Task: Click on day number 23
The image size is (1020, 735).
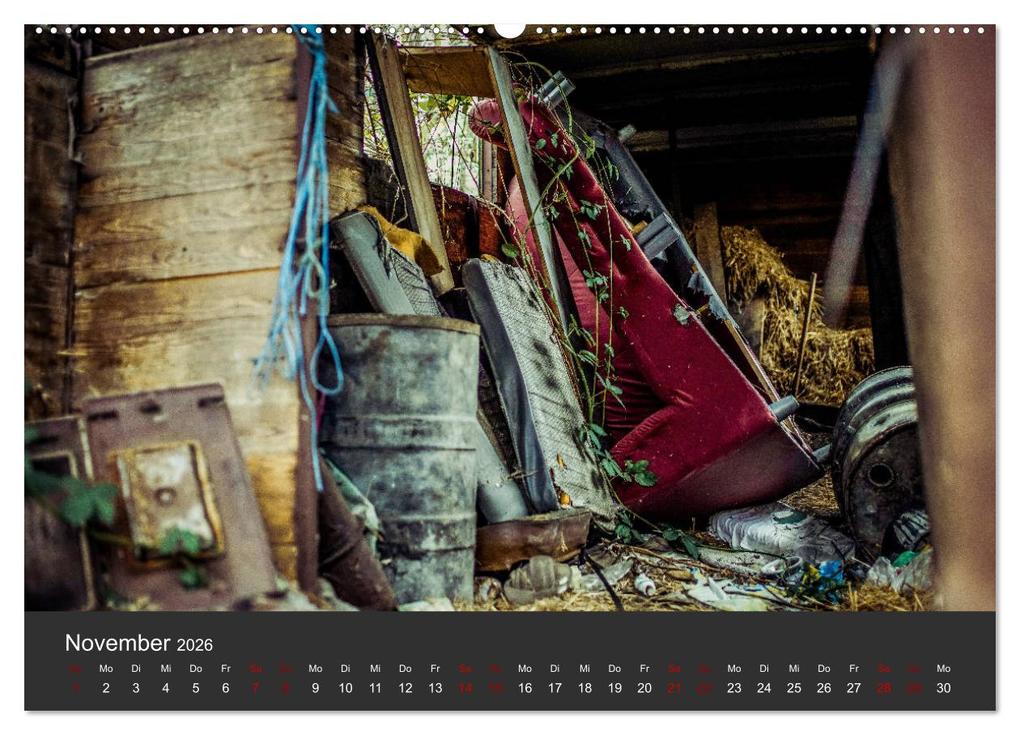Action: pyautogui.click(x=734, y=688)
